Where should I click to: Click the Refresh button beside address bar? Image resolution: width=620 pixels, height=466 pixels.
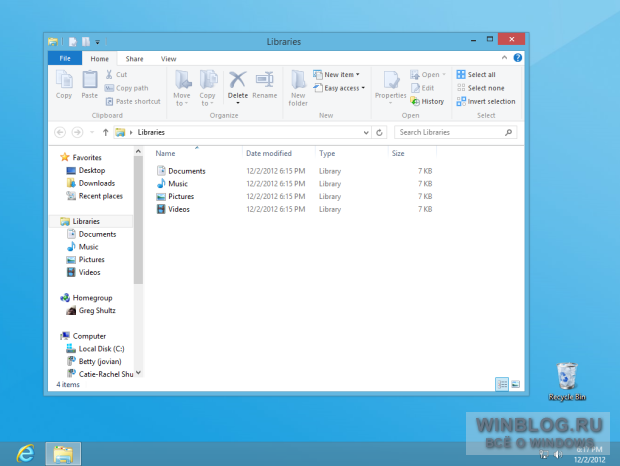[379, 132]
